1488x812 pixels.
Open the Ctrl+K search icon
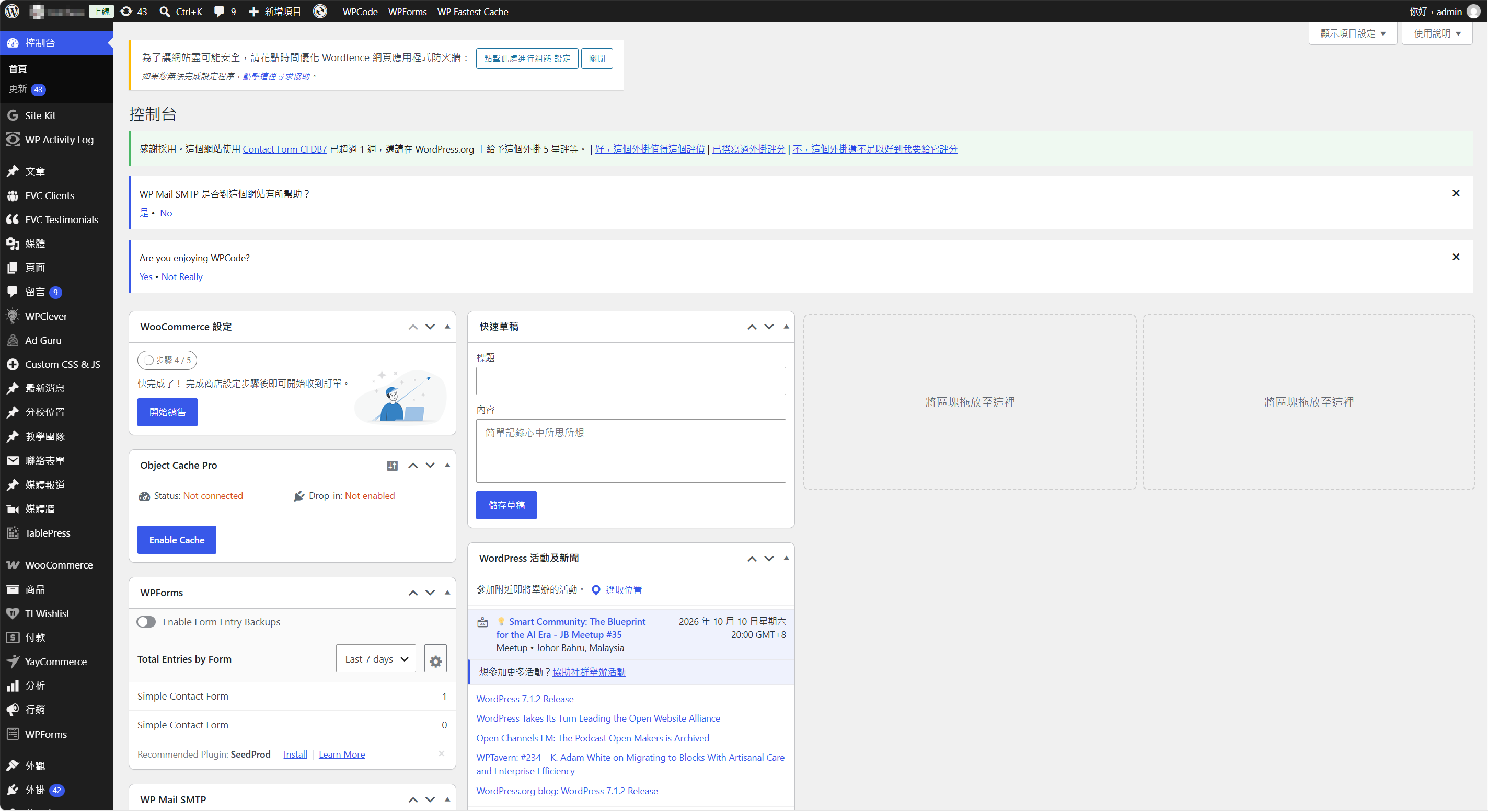(x=181, y=11)
